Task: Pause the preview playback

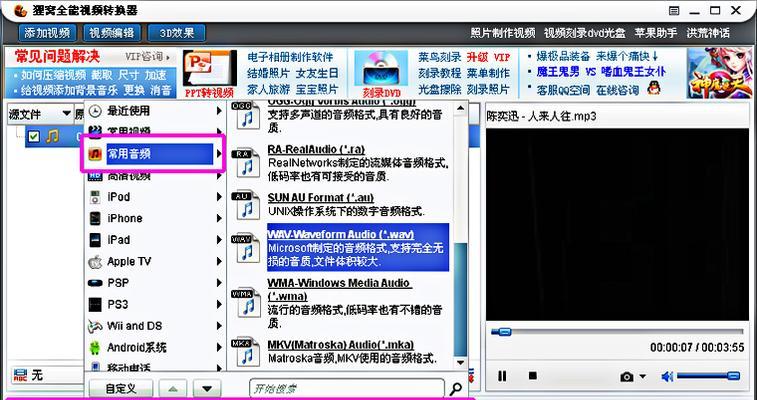Action: (503, 376)
